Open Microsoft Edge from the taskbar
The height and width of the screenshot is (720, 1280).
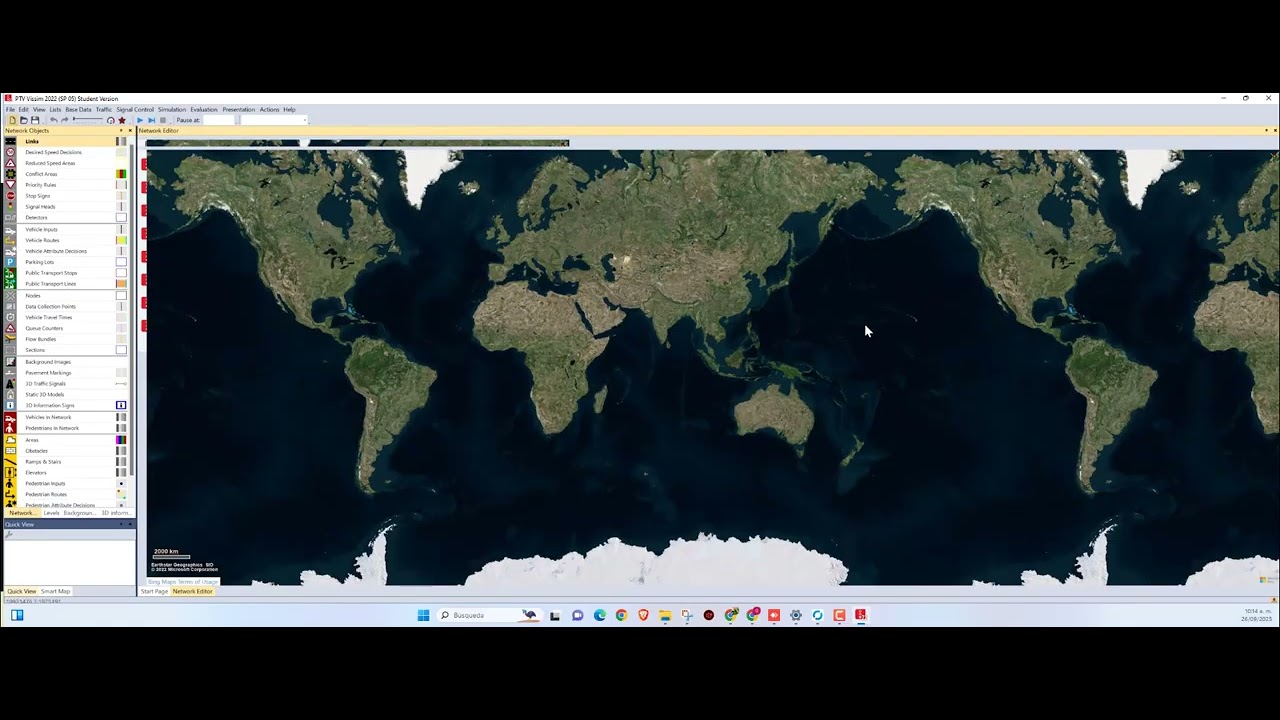[x=599, y=615]
